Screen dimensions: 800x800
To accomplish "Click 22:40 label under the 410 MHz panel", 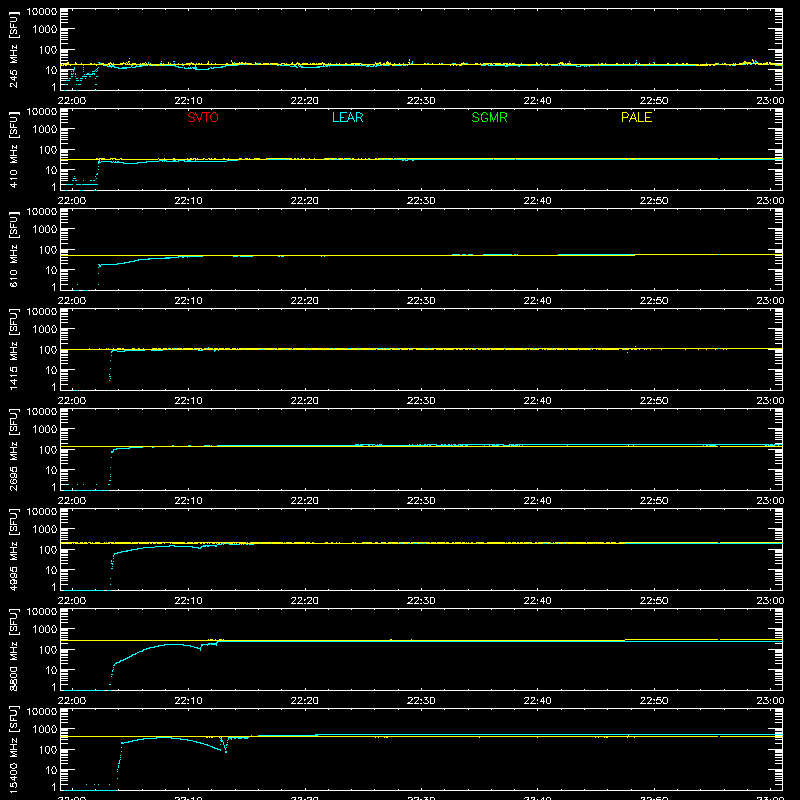I will point(537,201).
